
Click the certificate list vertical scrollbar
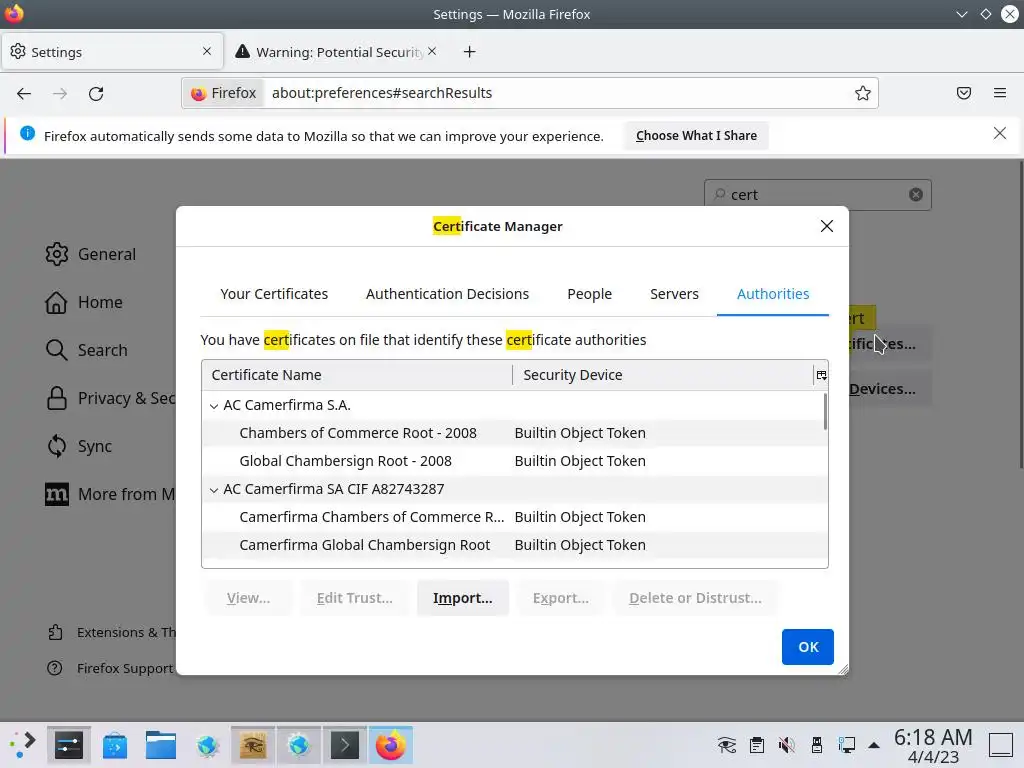825,412
